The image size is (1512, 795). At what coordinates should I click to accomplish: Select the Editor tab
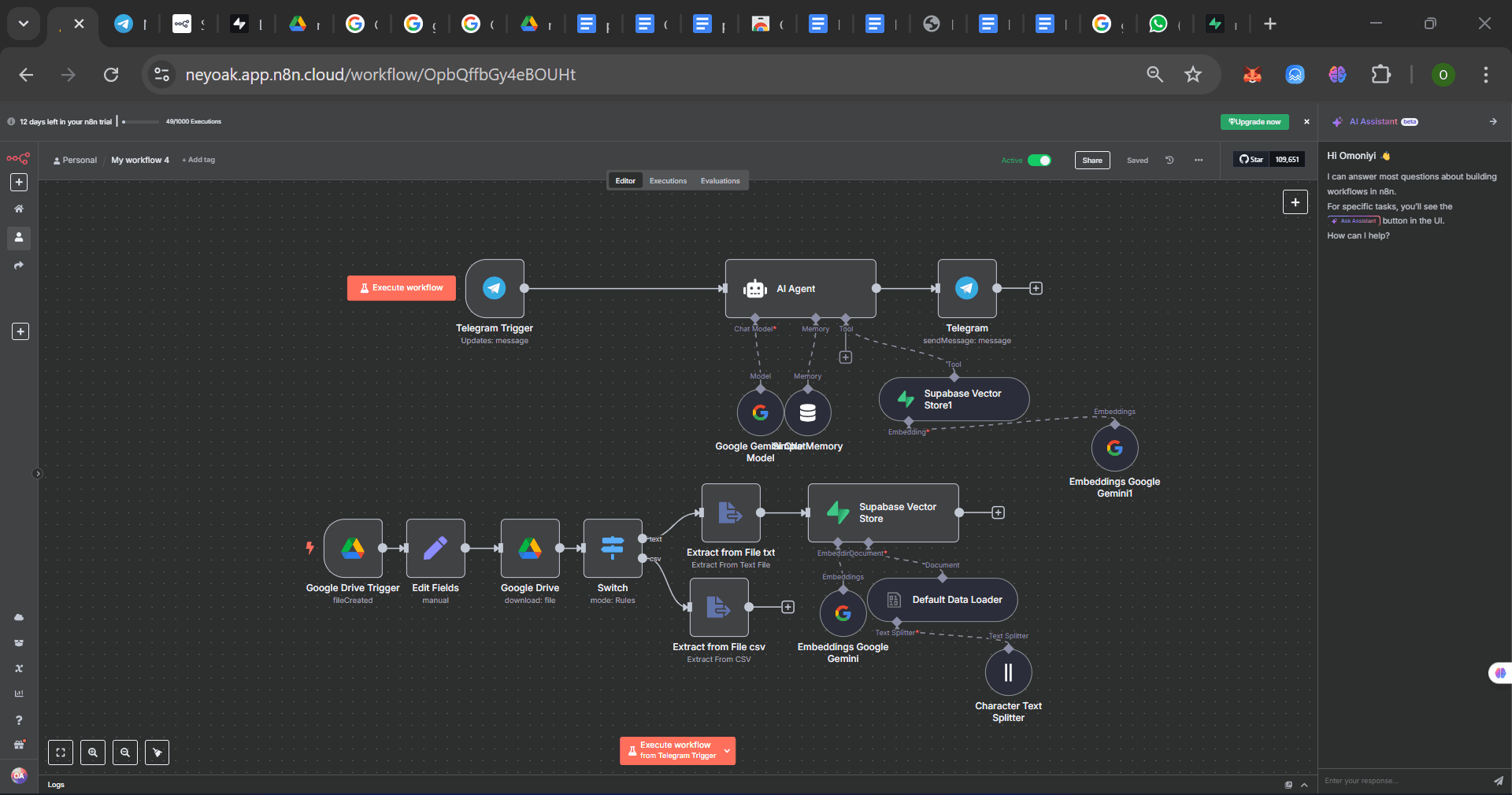[625, 181]
